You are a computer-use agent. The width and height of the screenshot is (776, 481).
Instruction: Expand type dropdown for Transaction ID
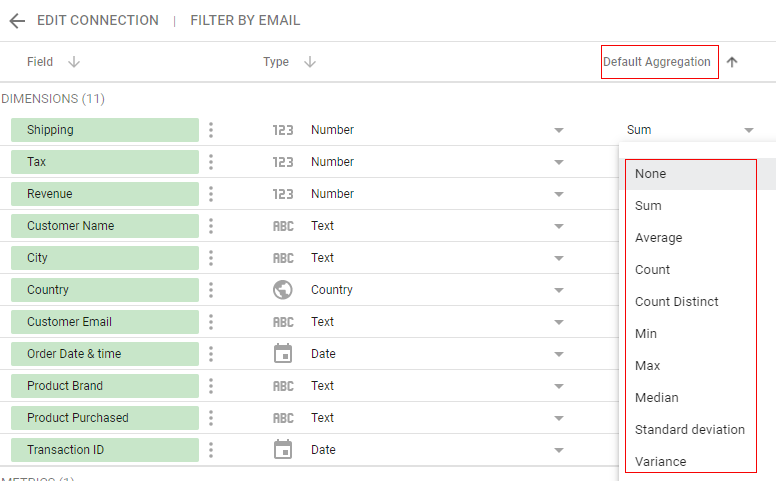[x=559, y=450]
